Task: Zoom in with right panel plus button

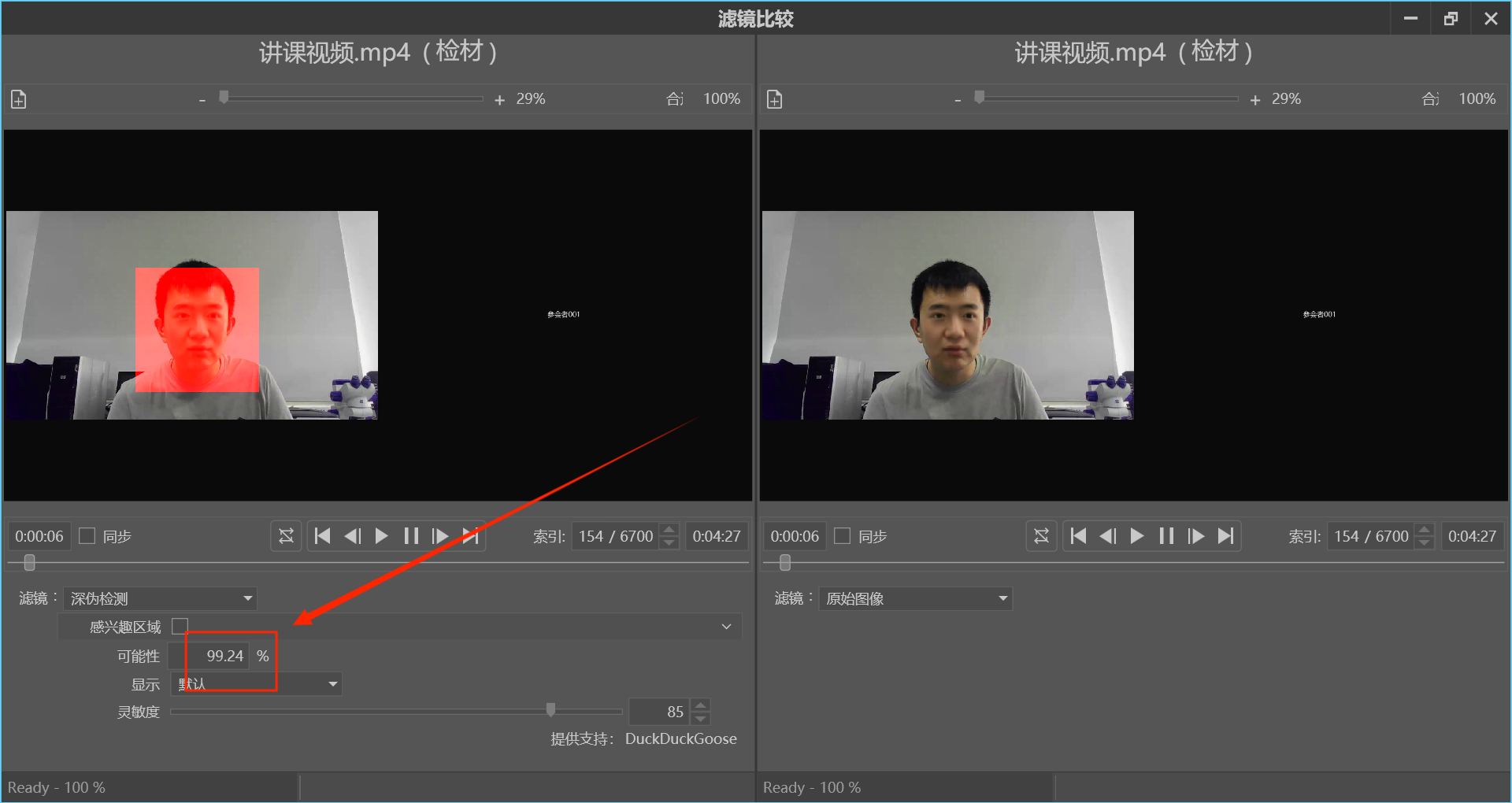Action: (1255, 100)
